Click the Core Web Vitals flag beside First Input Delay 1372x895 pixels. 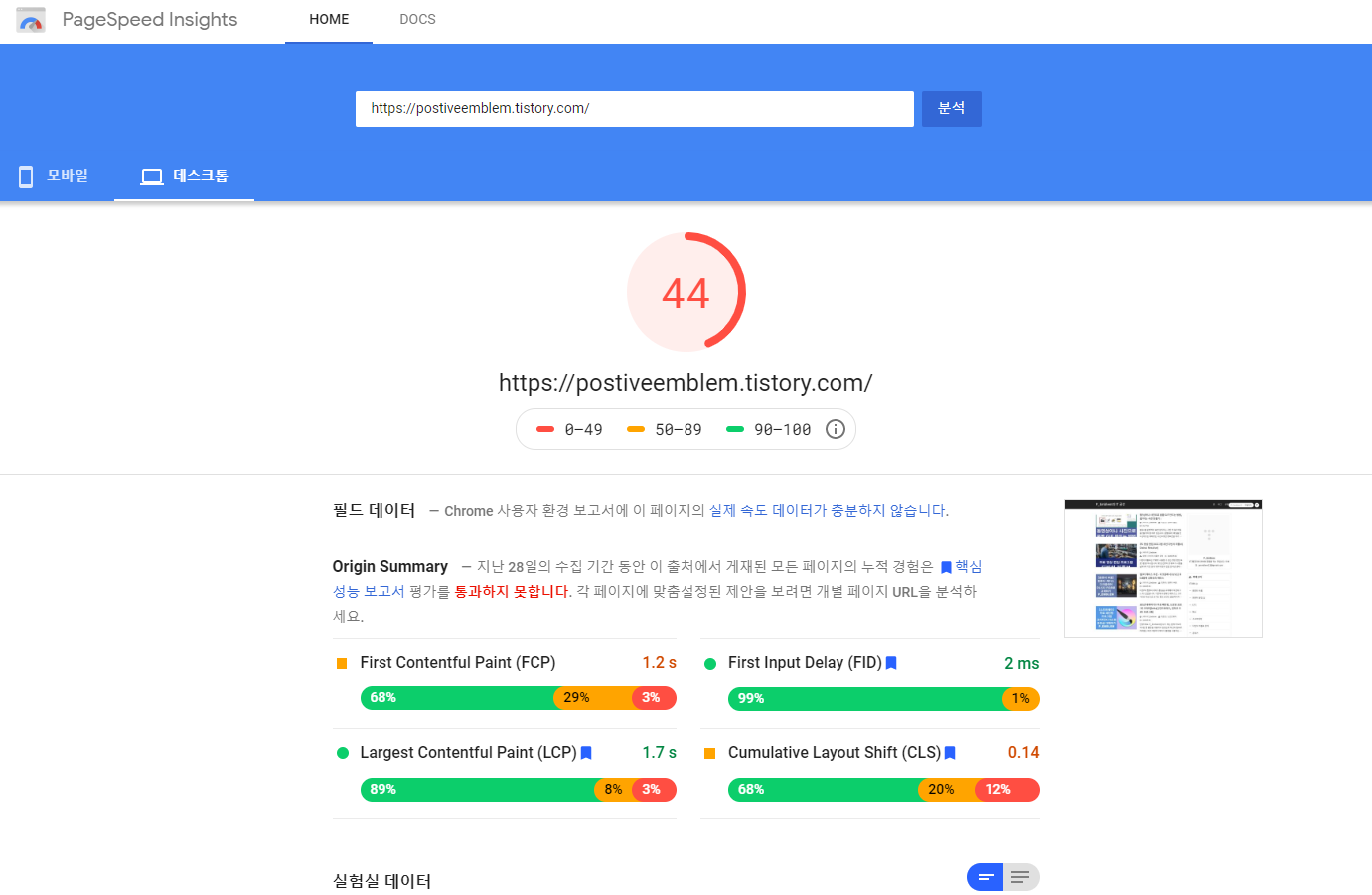(x=891, y=662)
